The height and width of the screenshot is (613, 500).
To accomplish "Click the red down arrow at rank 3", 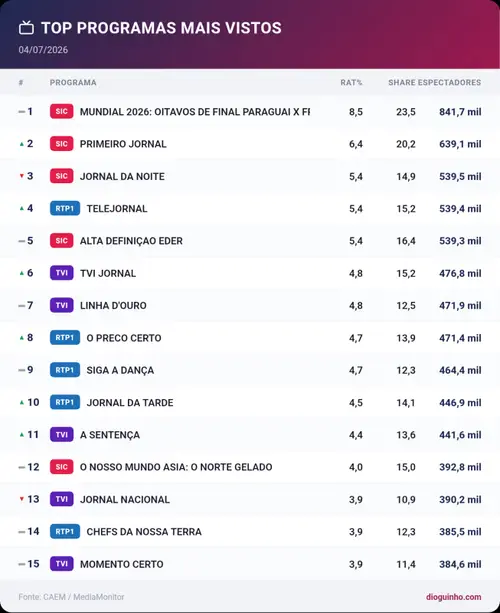I will pyautogui.click(x=22, y=176).
